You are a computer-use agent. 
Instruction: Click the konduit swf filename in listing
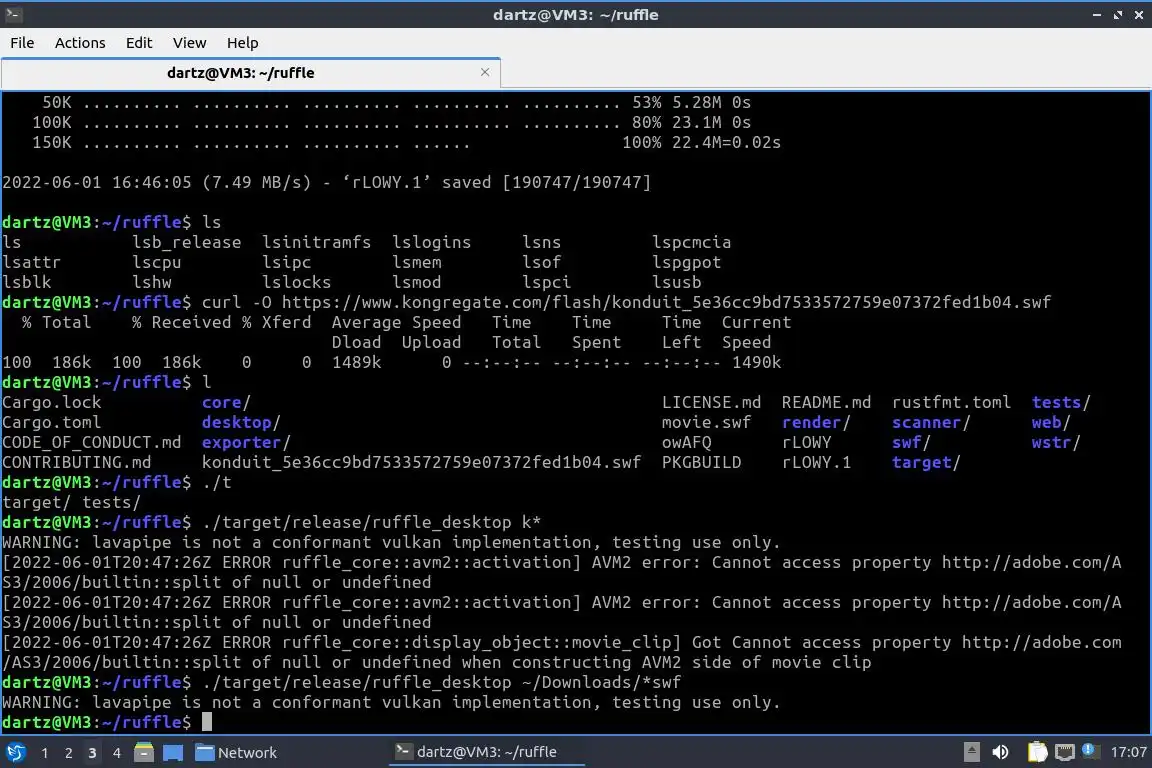(x=421, y=462)
